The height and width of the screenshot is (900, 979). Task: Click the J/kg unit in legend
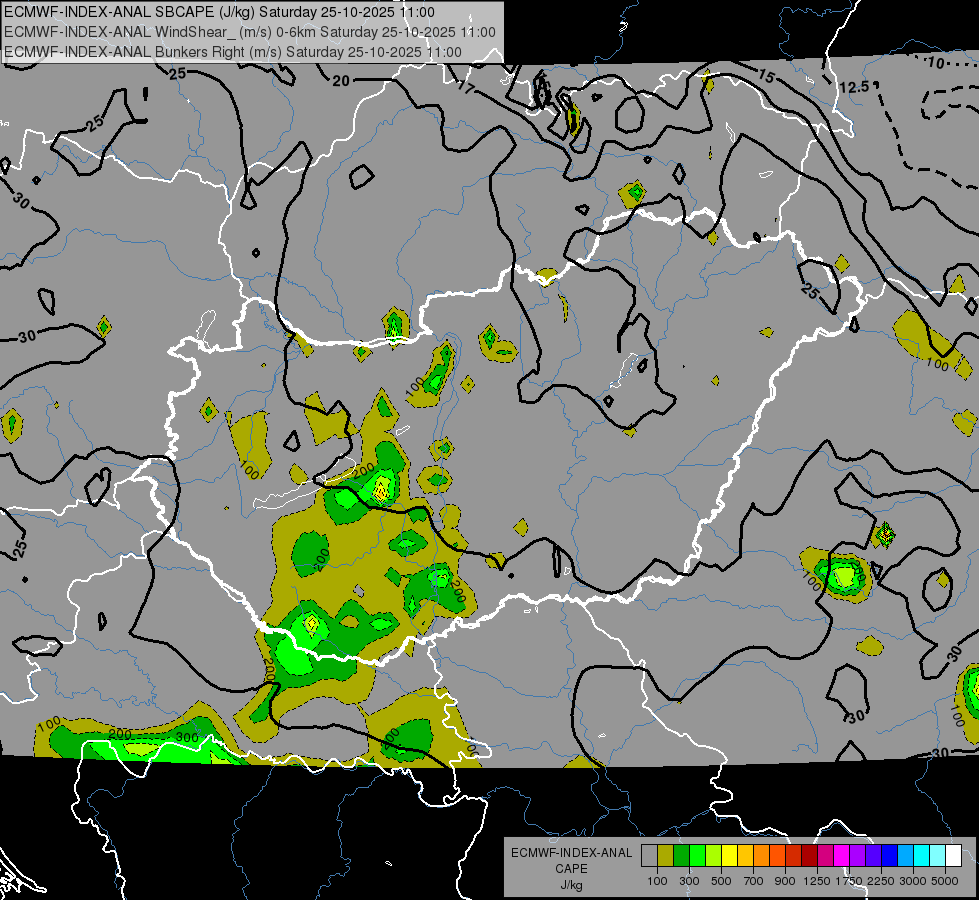[571, 885]
